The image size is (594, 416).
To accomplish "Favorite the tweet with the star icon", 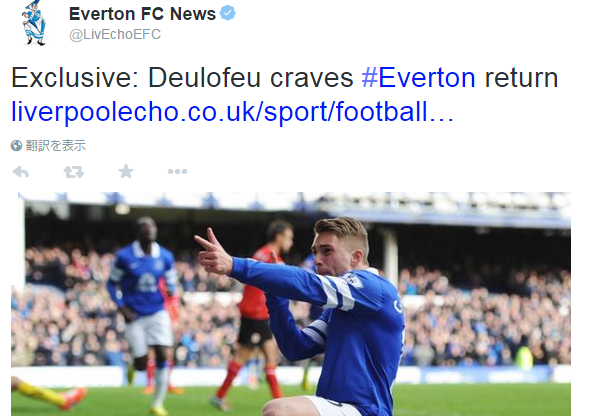I will (x=126, y=171).
